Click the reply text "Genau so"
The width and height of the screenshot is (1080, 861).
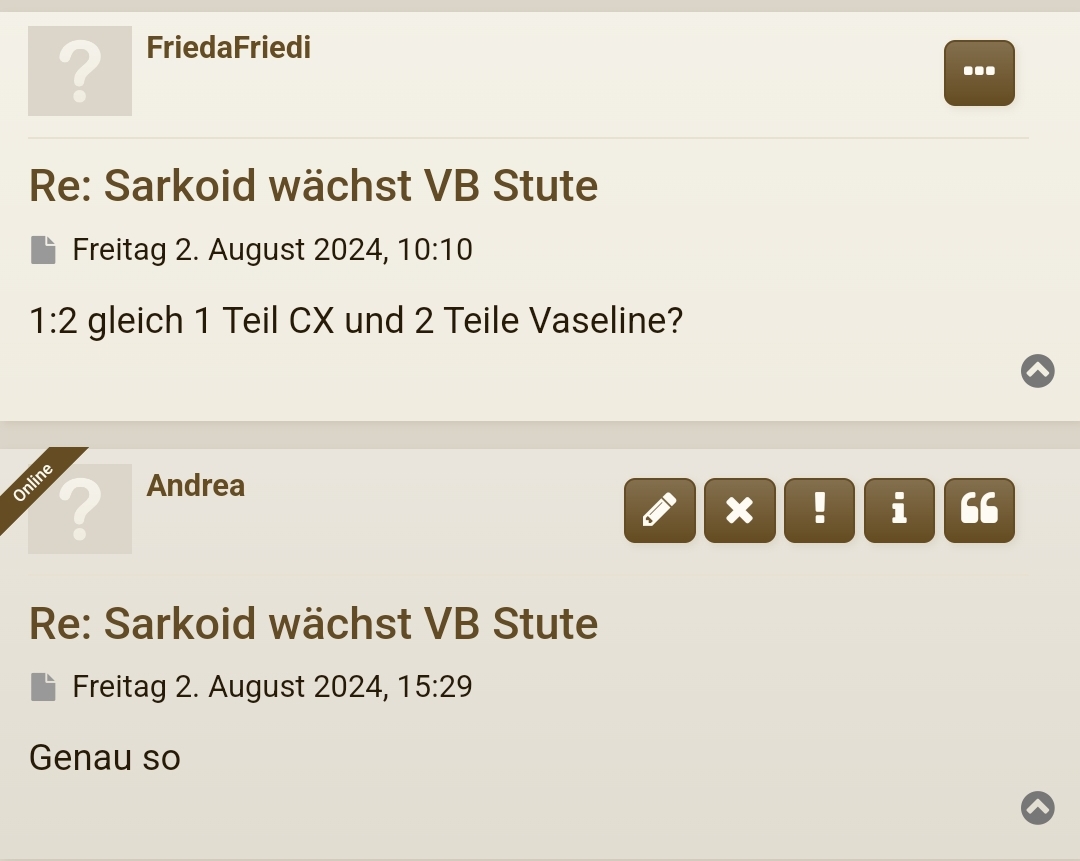[105, 757]
